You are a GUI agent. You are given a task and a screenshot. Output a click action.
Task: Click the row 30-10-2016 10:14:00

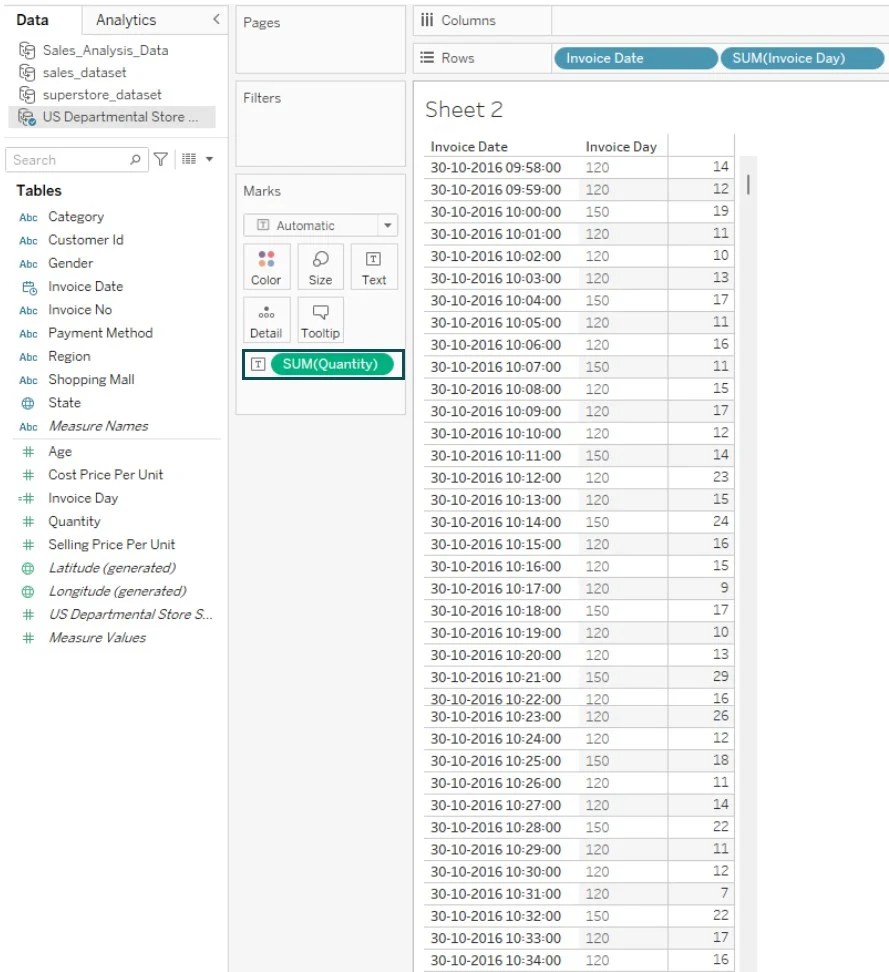(x=578, y=522)
